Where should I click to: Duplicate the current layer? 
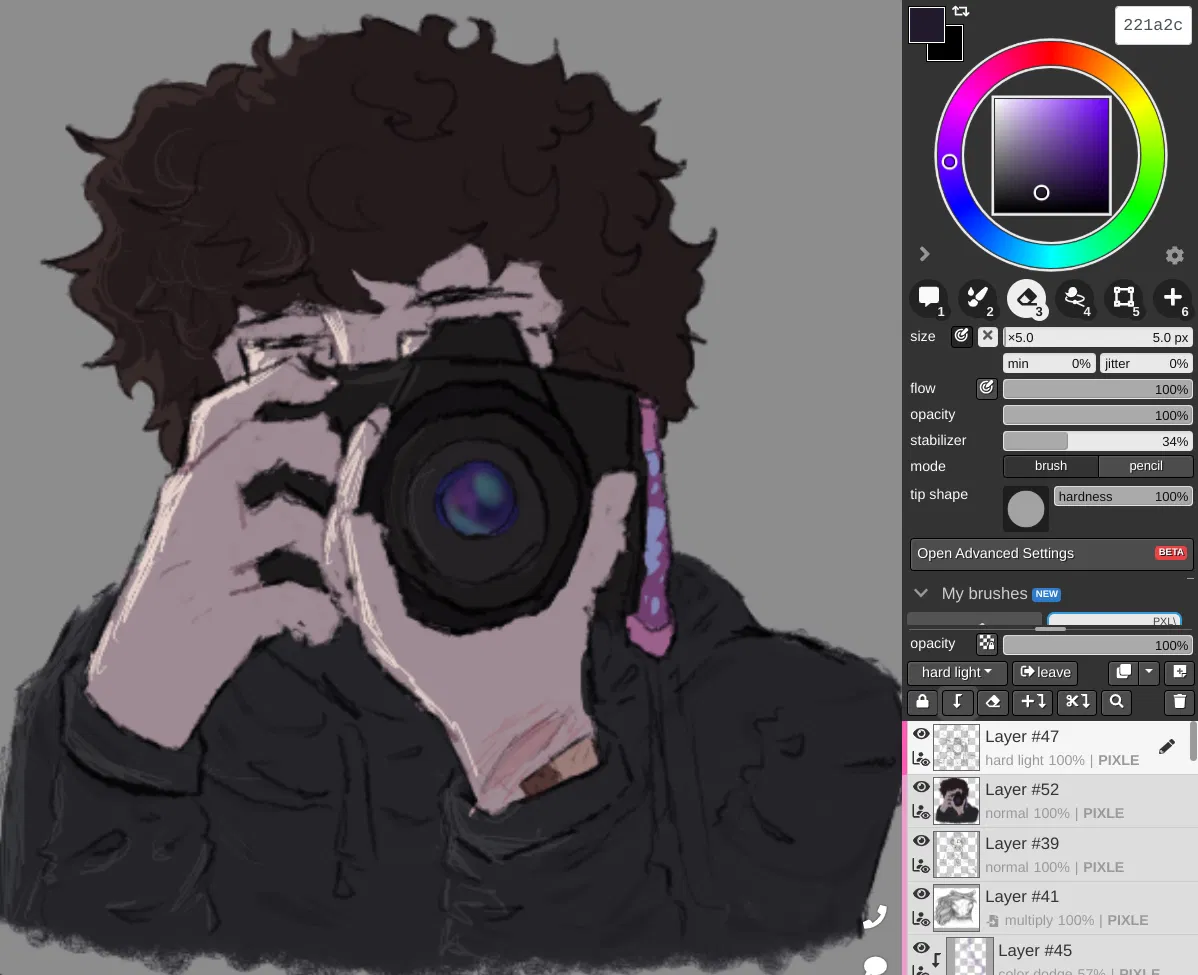pos(1123,672)
